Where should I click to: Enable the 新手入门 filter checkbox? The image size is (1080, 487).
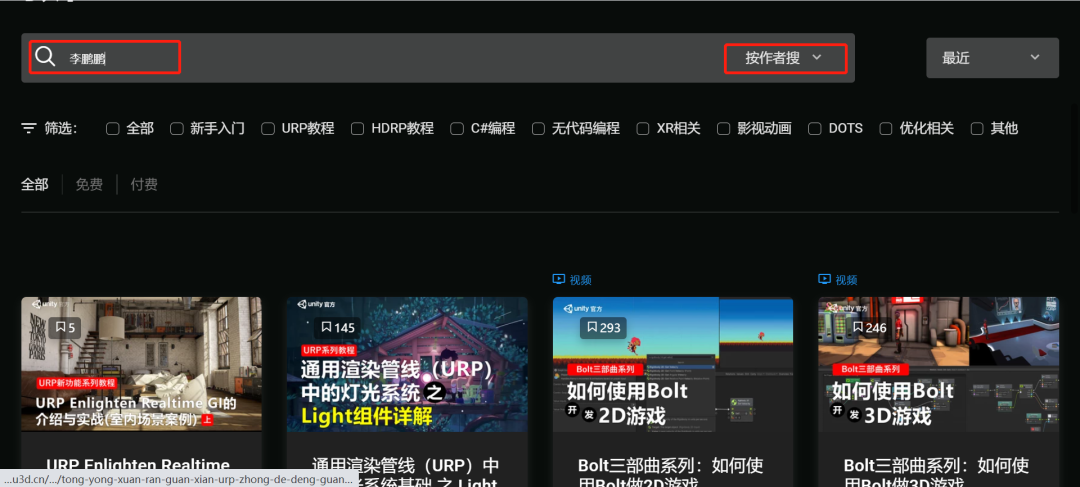coord(177,128)
